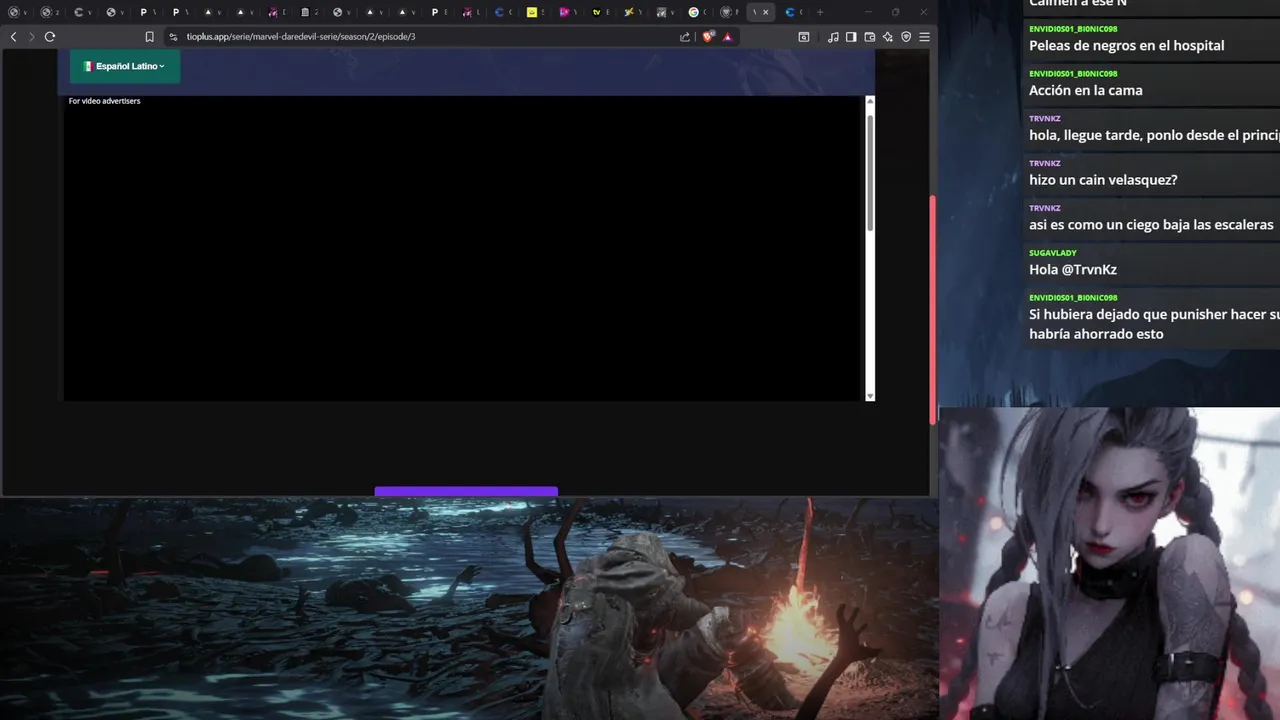1280x720 pixels.
Task: Open the Brave Shields lion icon
Action: [708, 37]
